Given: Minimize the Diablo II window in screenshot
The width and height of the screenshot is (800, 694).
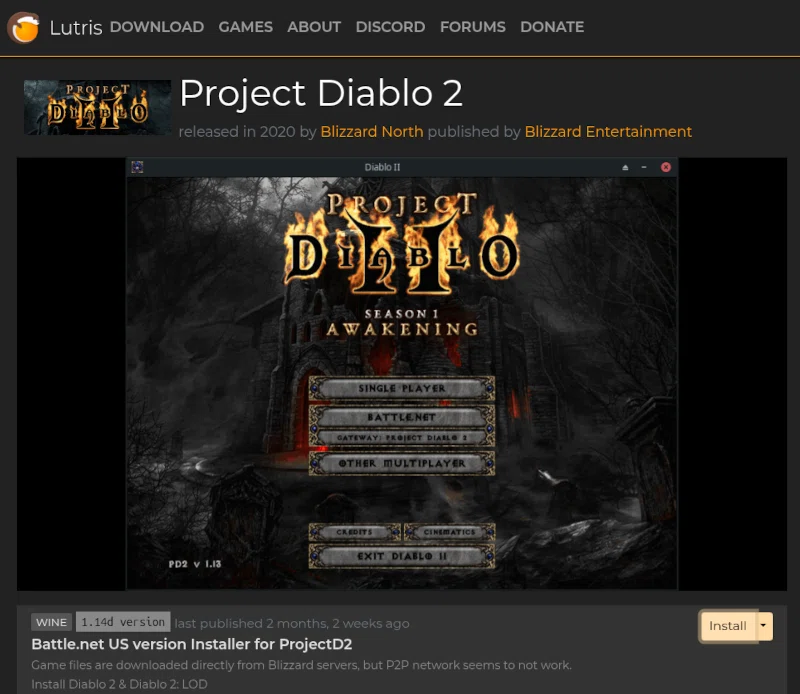Looking at the screenshot, I should (644, 167).
